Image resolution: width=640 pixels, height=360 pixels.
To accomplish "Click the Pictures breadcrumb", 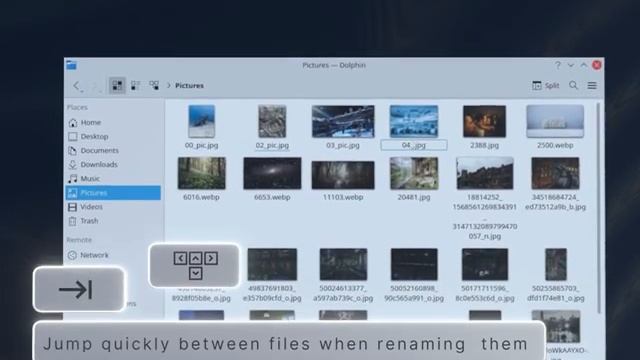I will tap(189, 86).
